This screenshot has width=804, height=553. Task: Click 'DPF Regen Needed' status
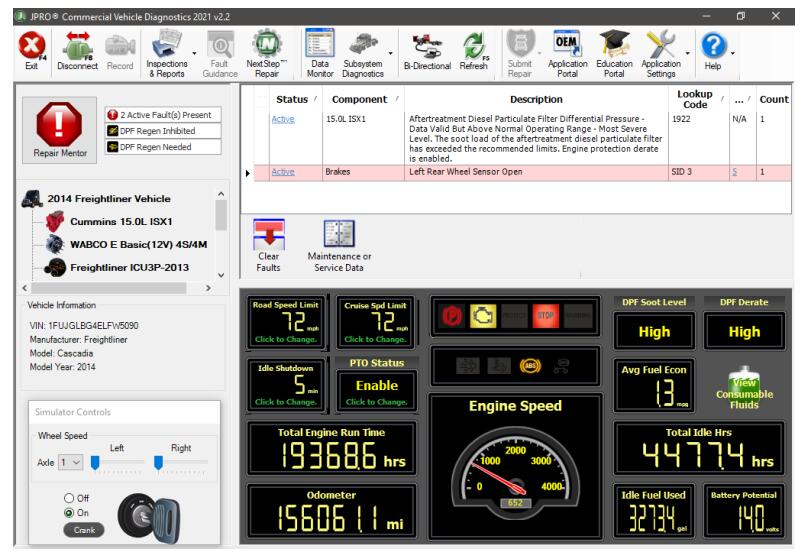[x=163, y=147]
